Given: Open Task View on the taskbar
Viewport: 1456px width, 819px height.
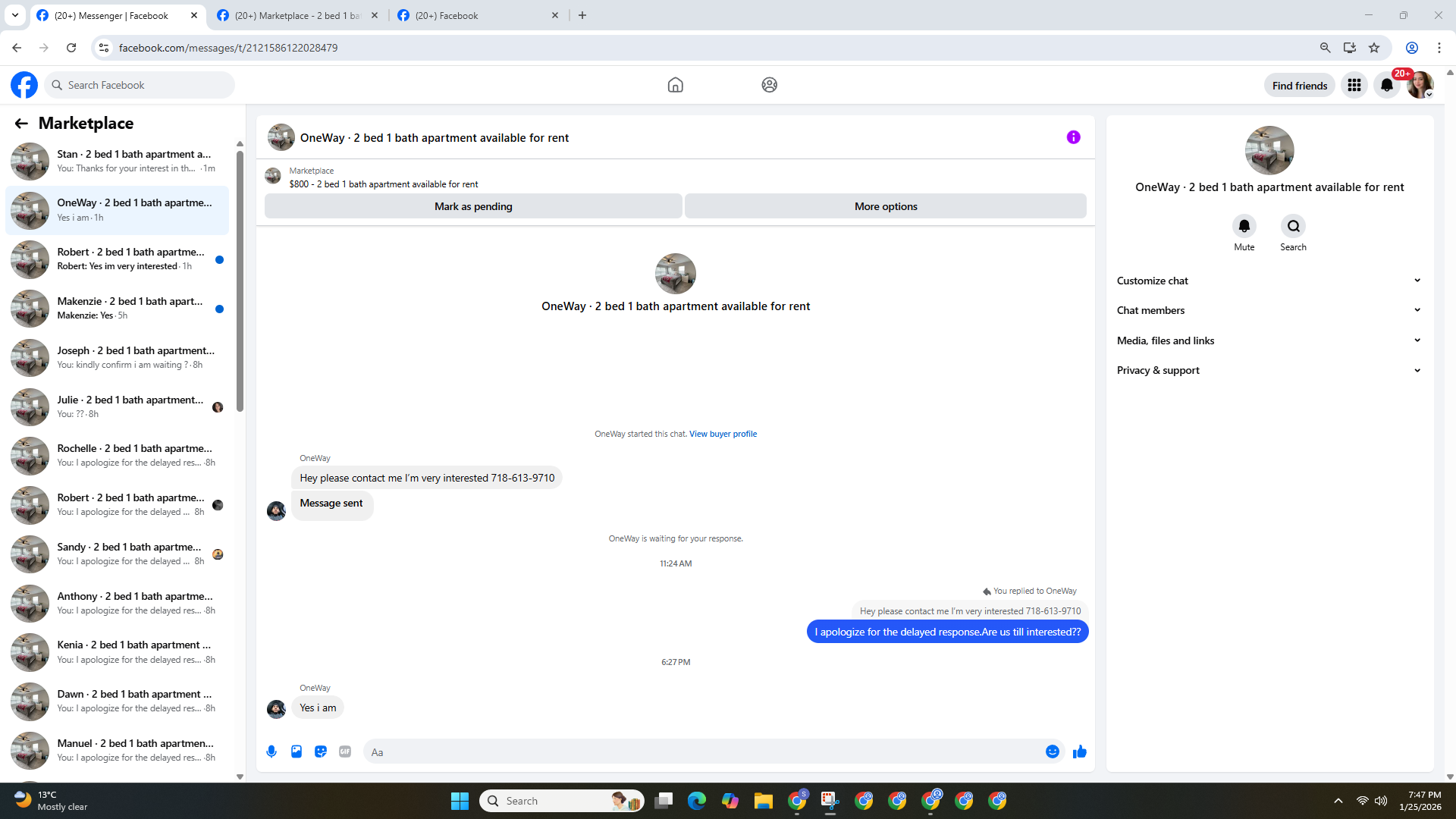Looking at the screenshot, I should pos(664,801).
